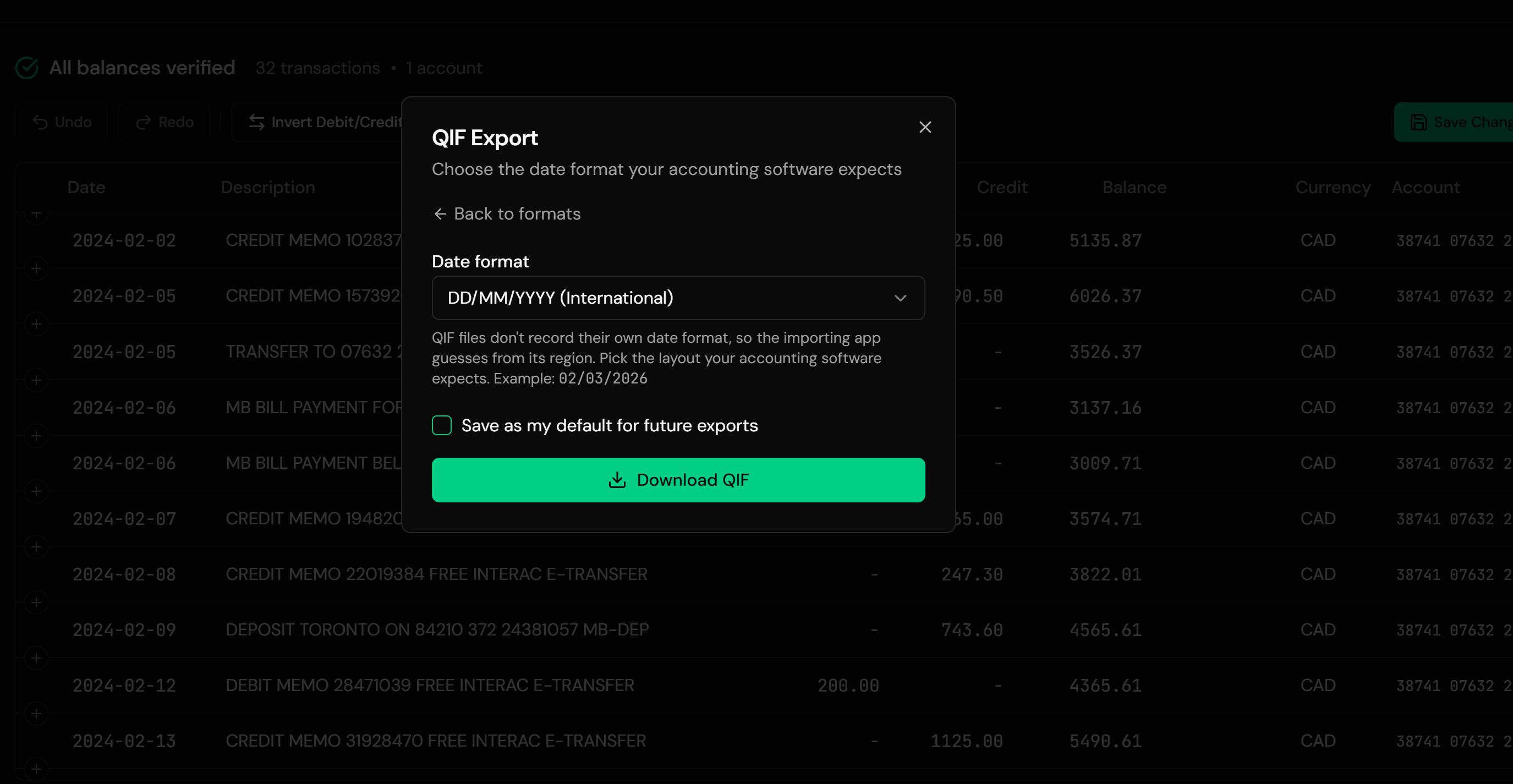Click balance value 3574.71
This screenshot has width=1513, height=784.
[1105, 519]
